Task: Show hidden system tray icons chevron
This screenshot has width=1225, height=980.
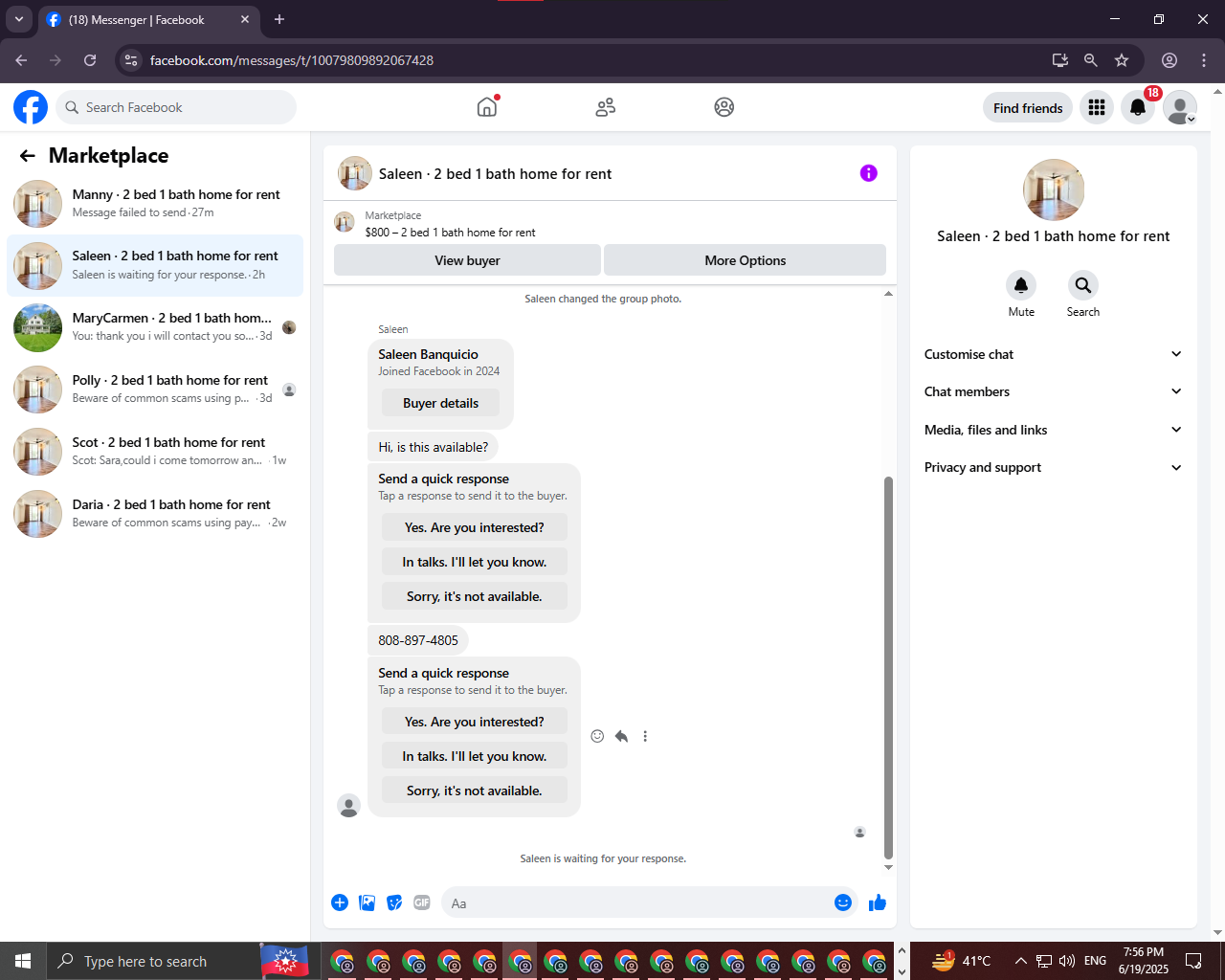Action: pos(1020,961)
